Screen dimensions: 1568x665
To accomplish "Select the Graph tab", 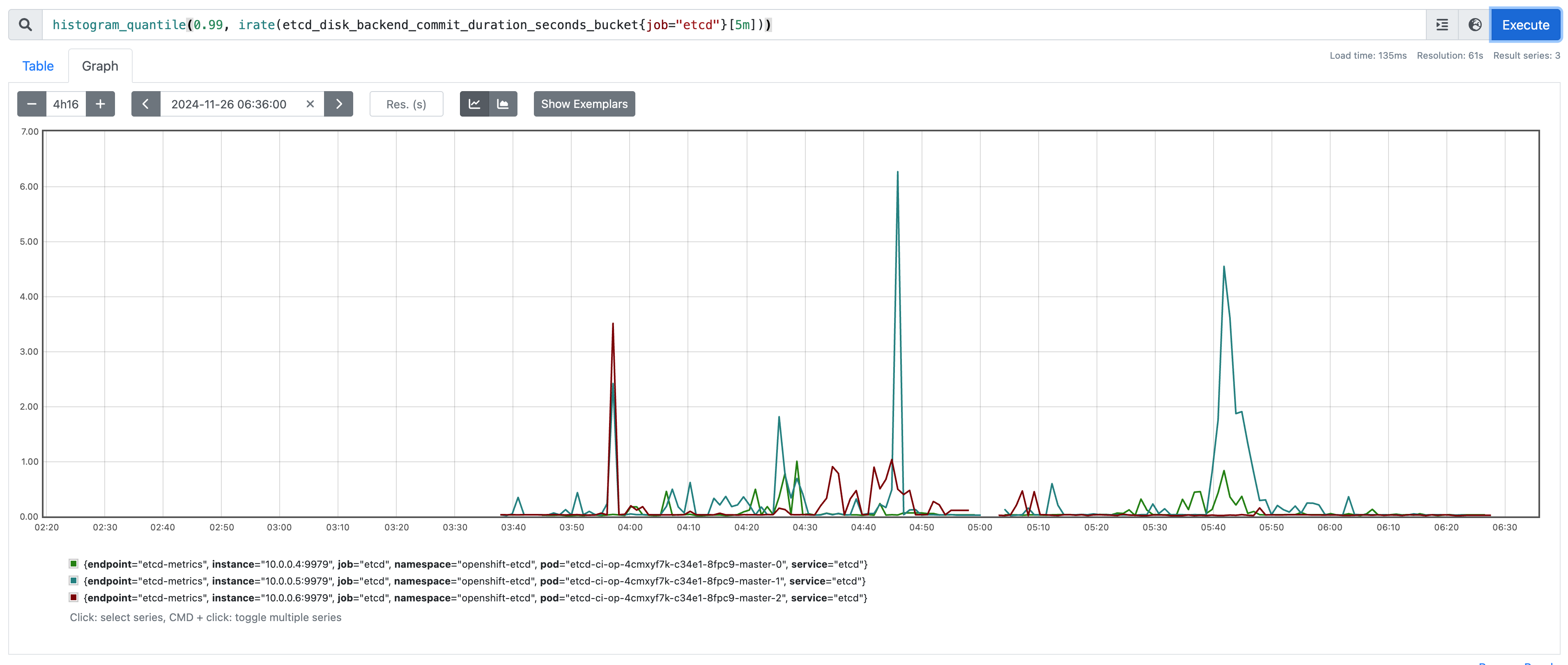I will click(100, 66).
